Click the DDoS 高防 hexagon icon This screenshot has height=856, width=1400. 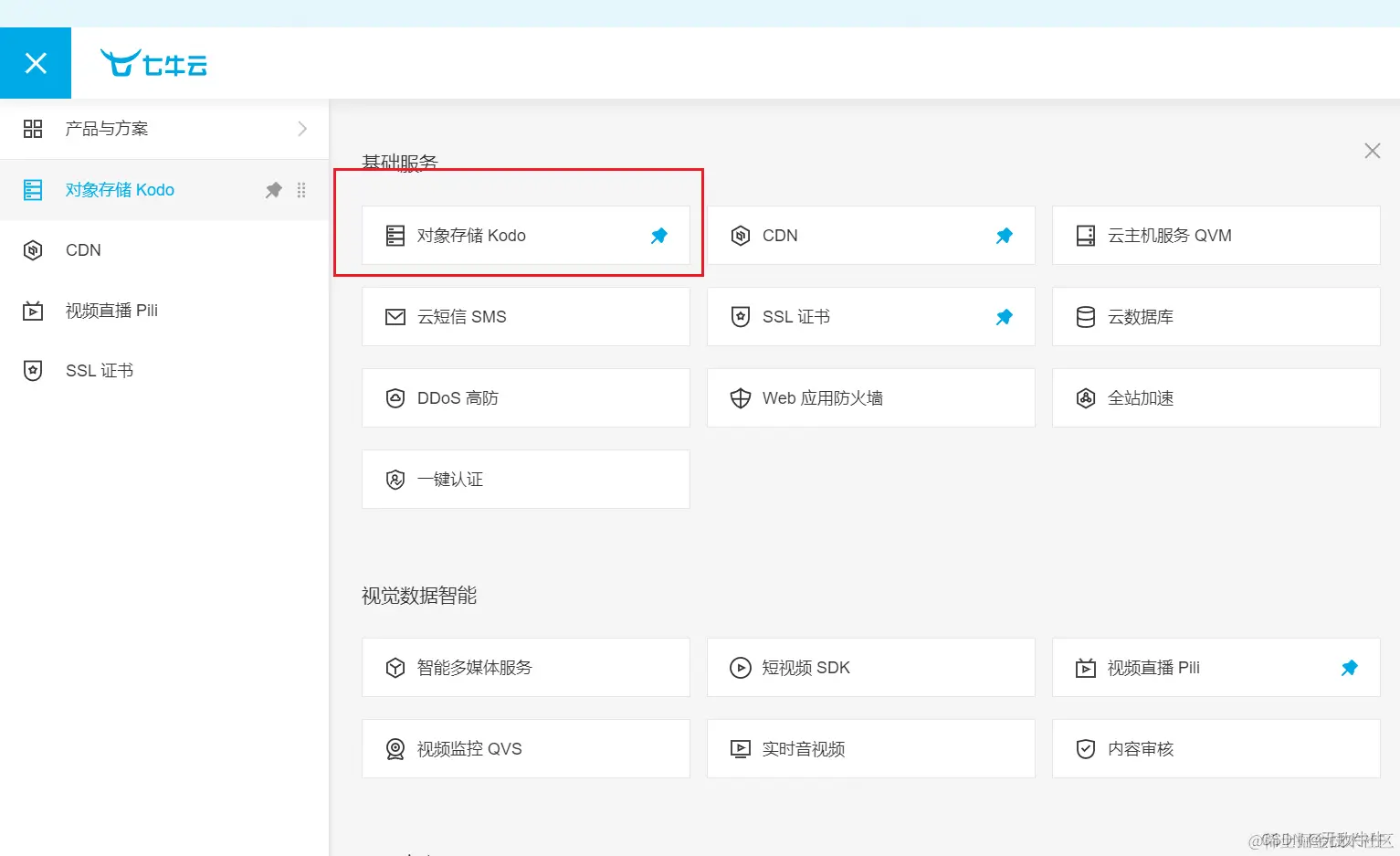click(x=395, y=398)
